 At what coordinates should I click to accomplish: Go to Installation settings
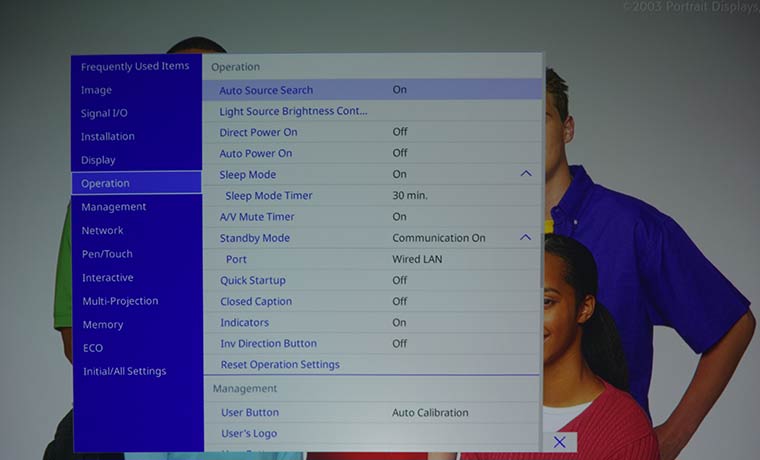click(x=108, y=137)
